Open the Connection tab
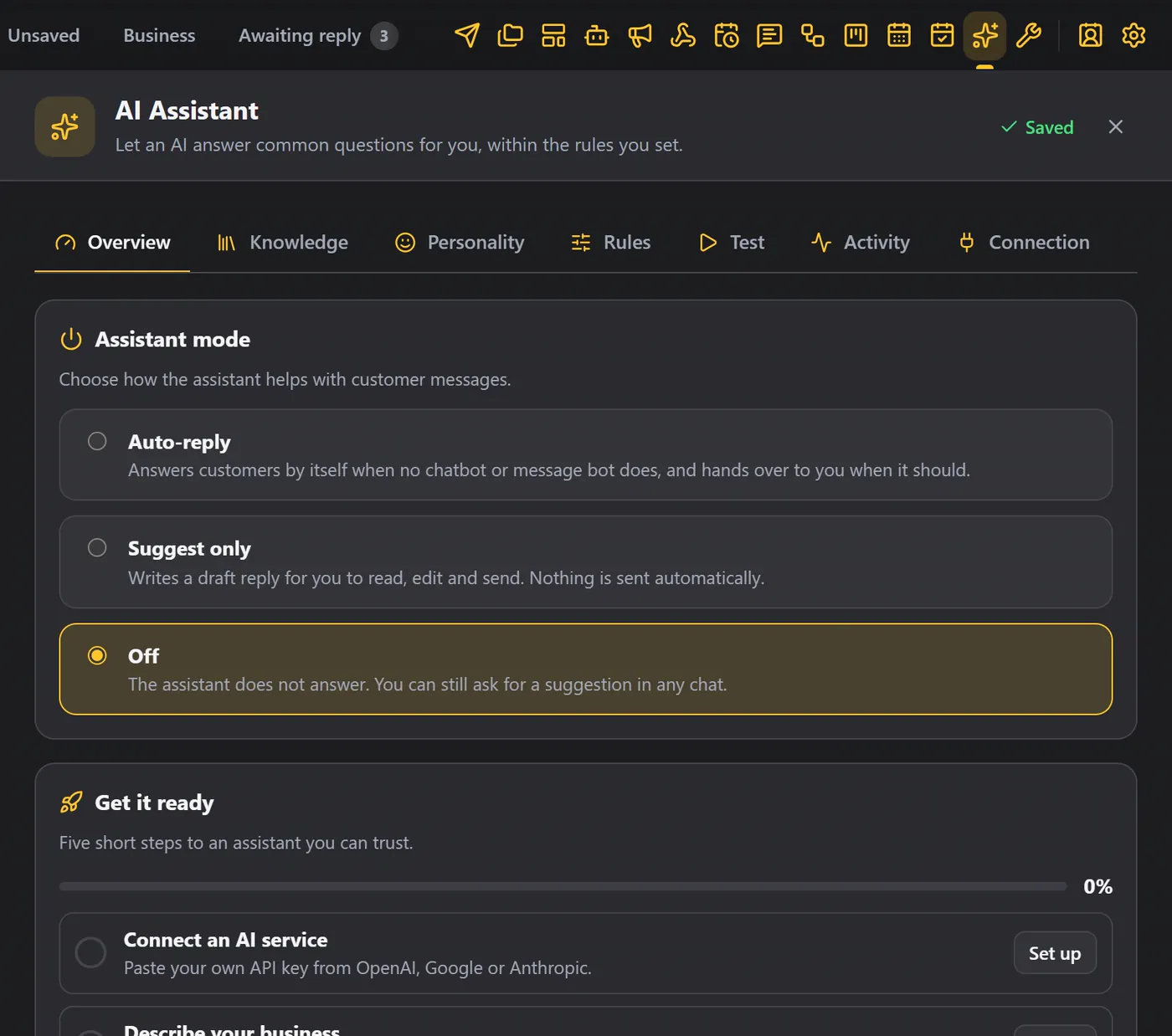Viewport: 1172px width, 1036px height. pos(1025,243)
